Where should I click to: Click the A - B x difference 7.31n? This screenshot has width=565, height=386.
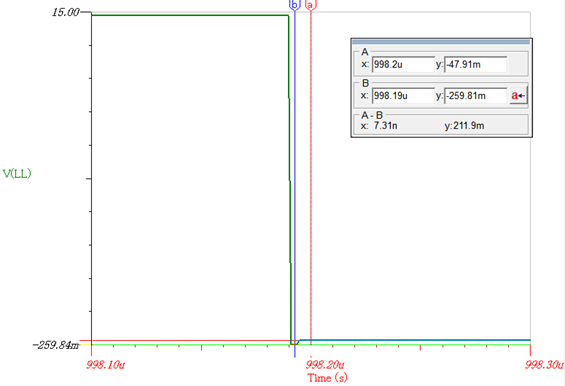click(386, 125)
